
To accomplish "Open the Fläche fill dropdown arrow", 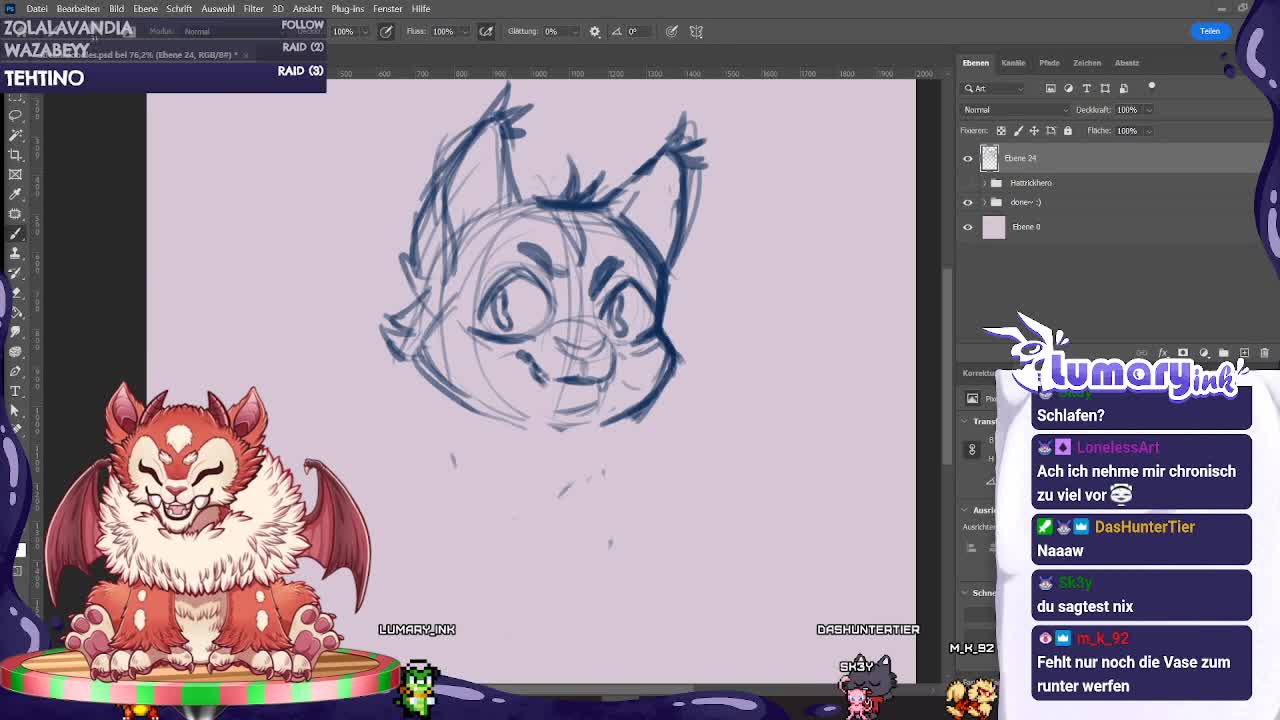I will [1147, 131].
